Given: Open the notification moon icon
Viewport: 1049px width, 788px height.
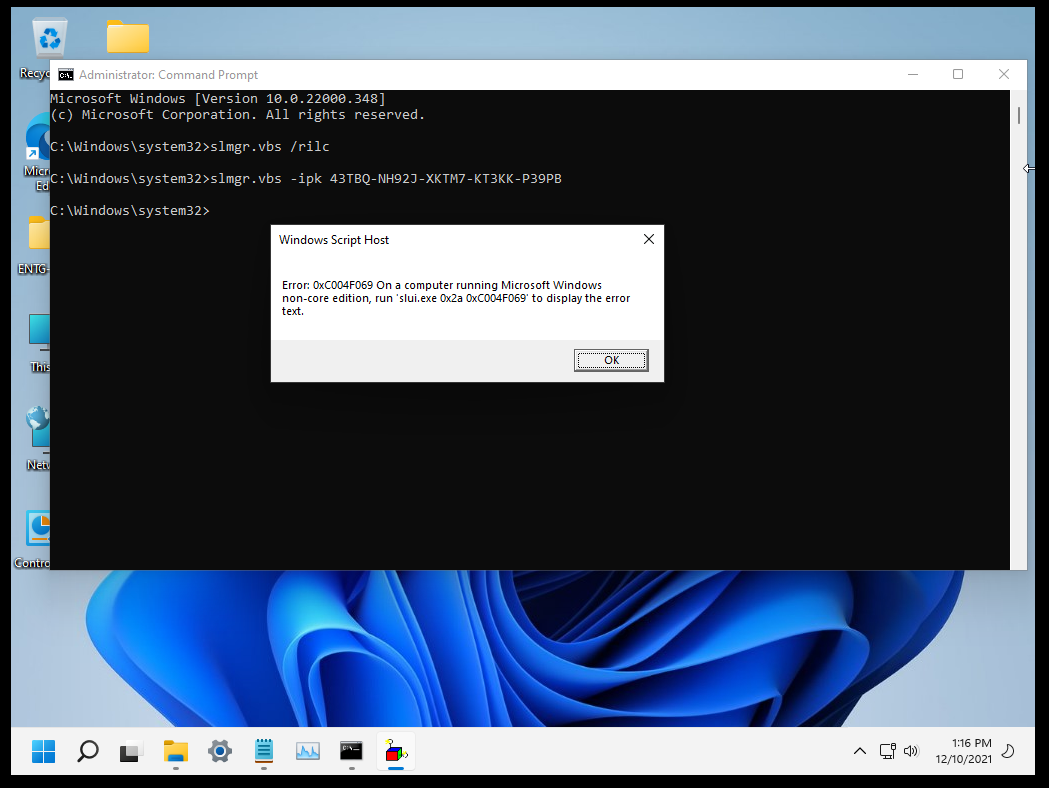Looking at the screenshot, I should (x=1008, y=751).
